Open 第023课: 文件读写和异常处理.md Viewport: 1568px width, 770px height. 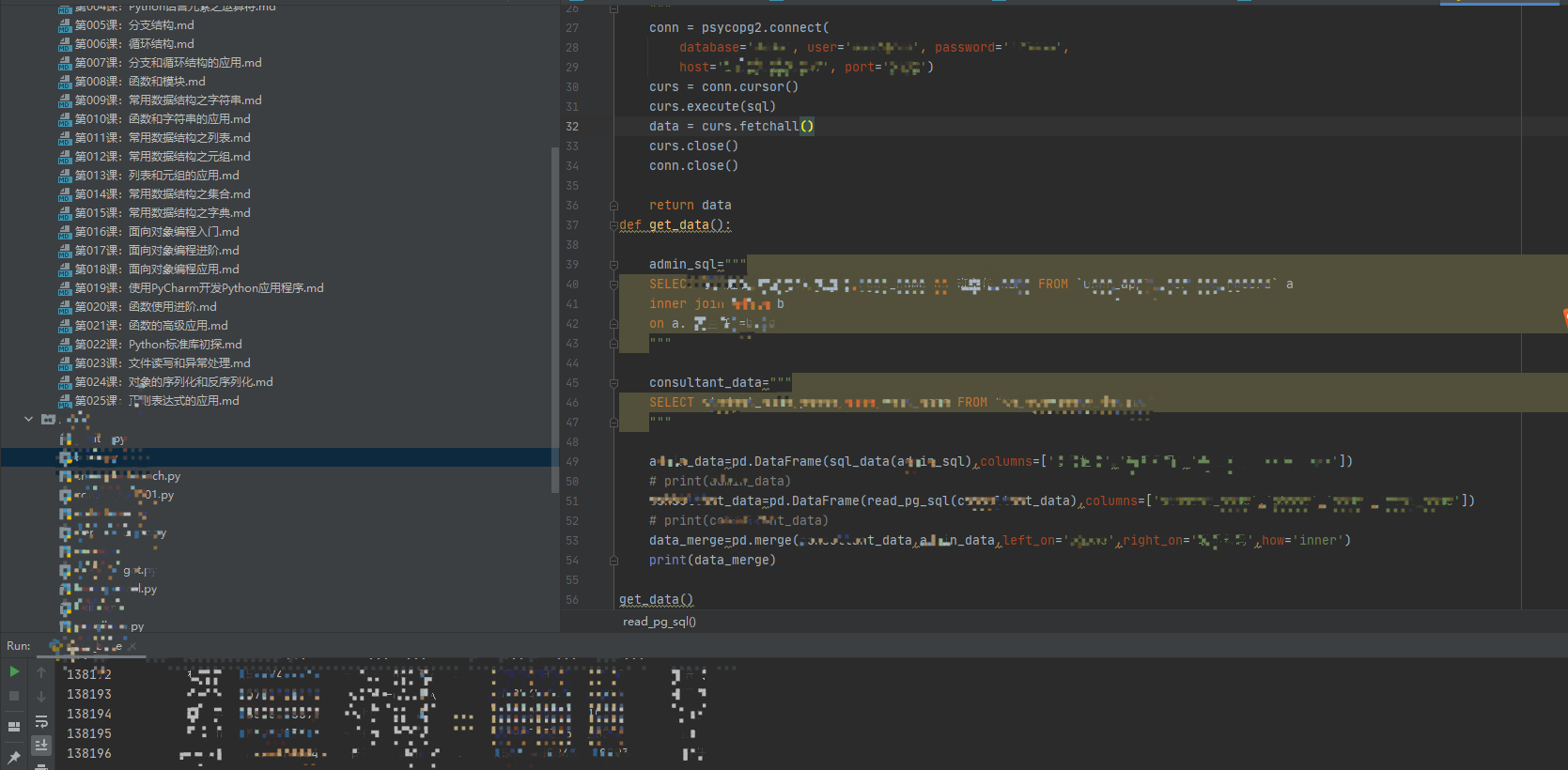(x=163, y=363)
